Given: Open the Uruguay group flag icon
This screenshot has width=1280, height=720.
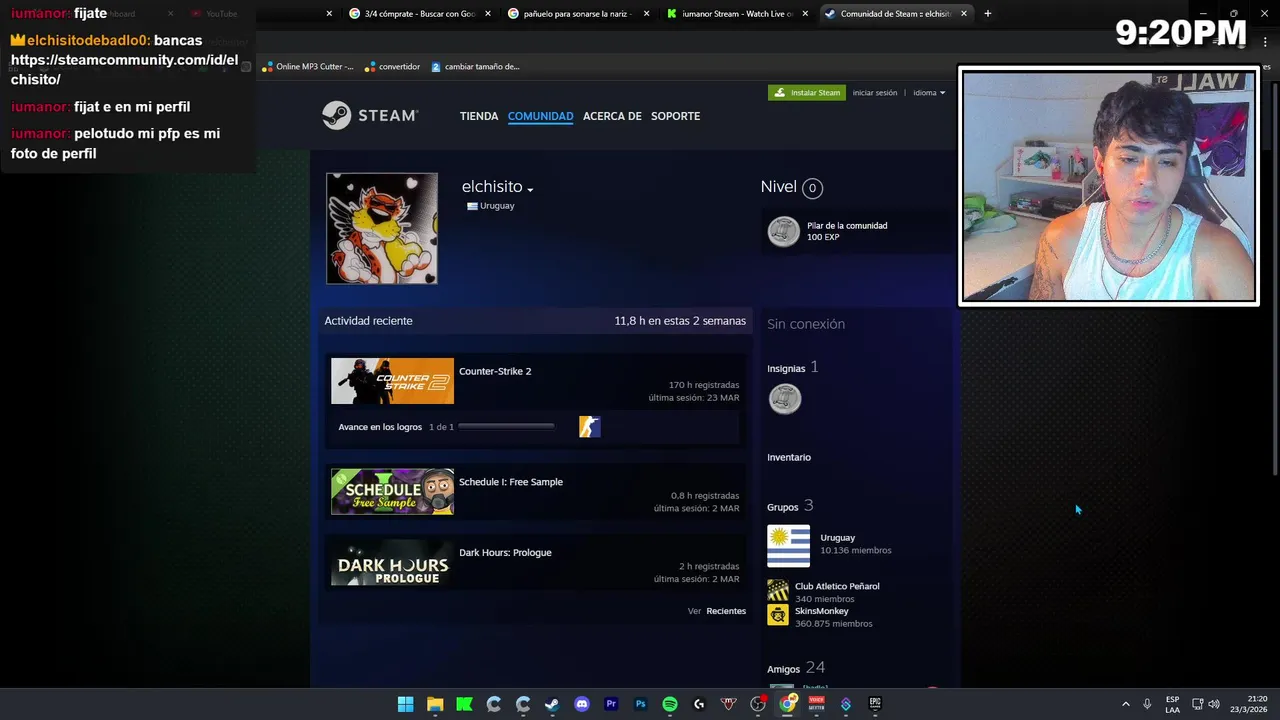Looking at the screenshot, I should point(788,546).
